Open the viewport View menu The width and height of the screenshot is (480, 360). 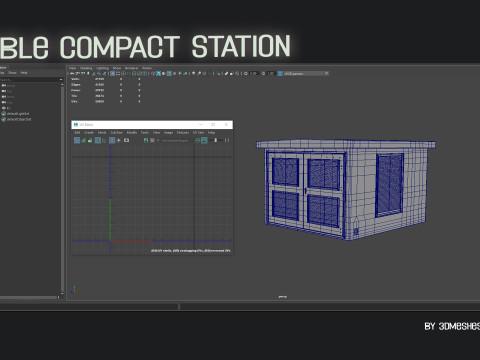(x=72, y=68)
